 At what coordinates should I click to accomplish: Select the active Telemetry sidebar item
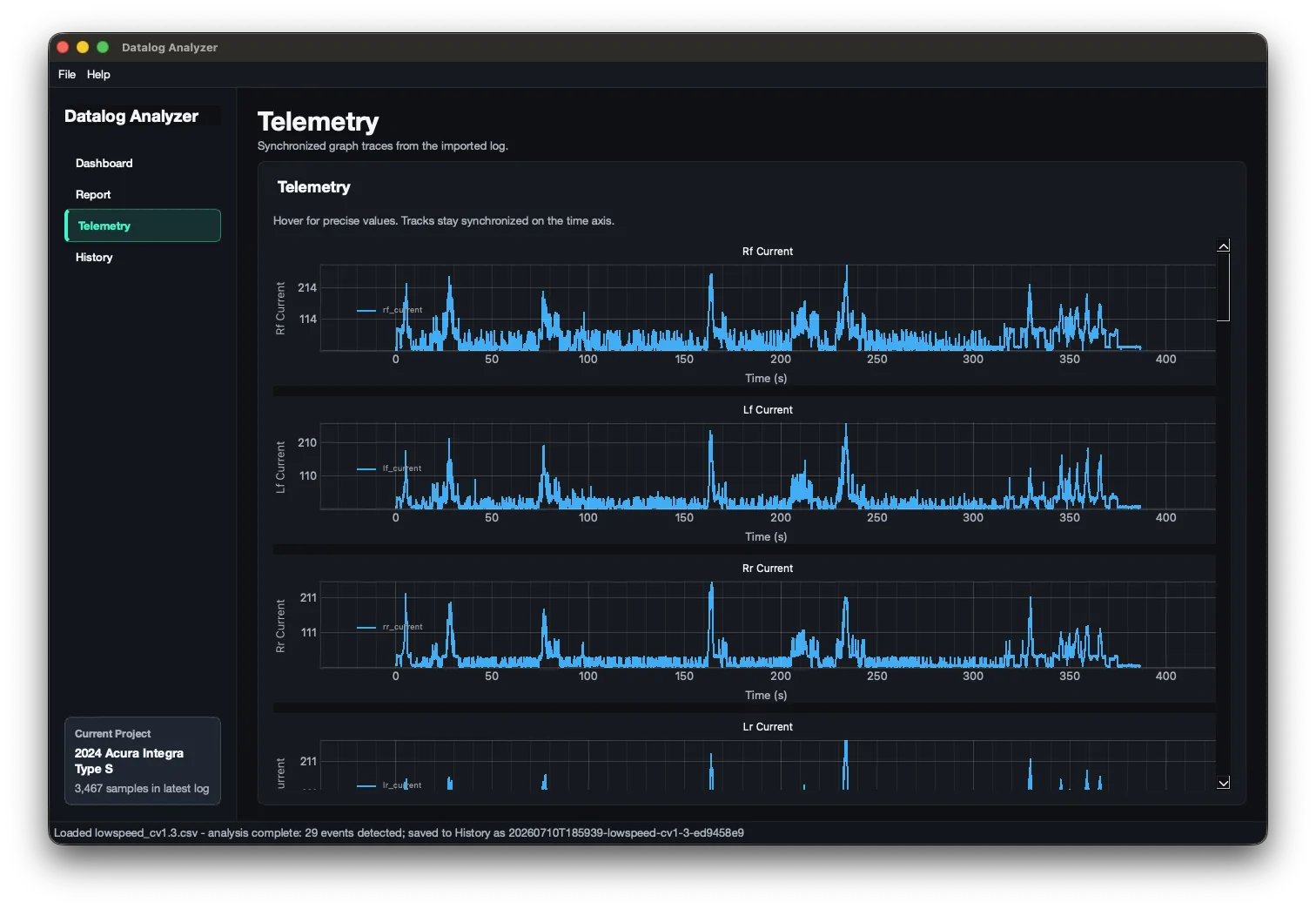(143, 226)
